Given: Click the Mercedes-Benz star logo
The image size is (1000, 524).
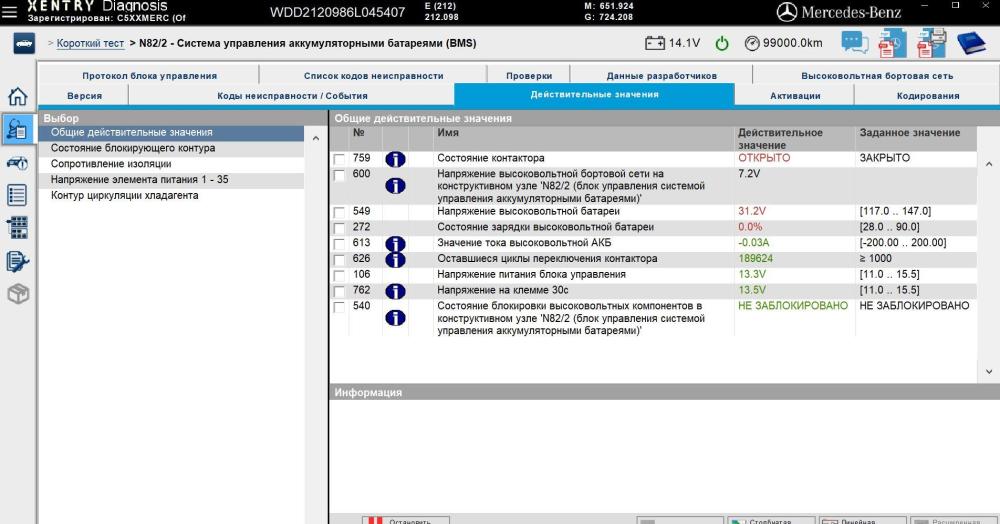Looking at the screenshot, I should [786, 12].
